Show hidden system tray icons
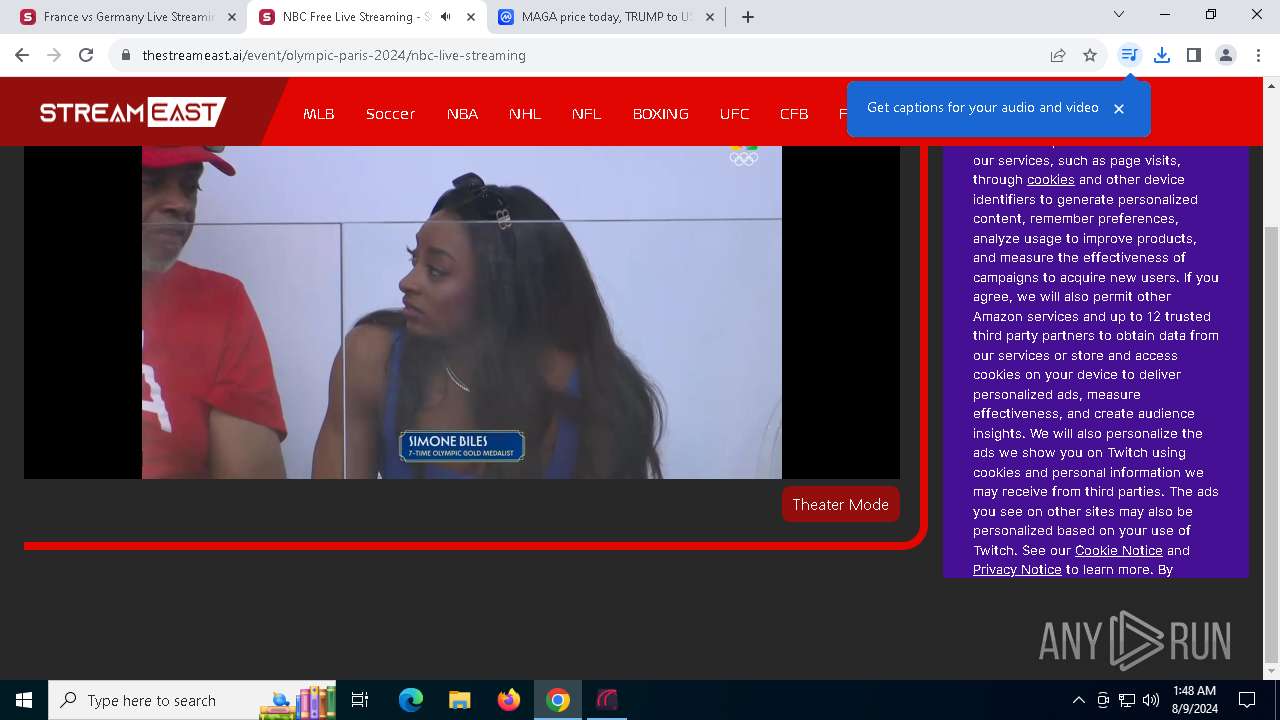This screenshot has width=1280, height=720. tap(1078, 700)
